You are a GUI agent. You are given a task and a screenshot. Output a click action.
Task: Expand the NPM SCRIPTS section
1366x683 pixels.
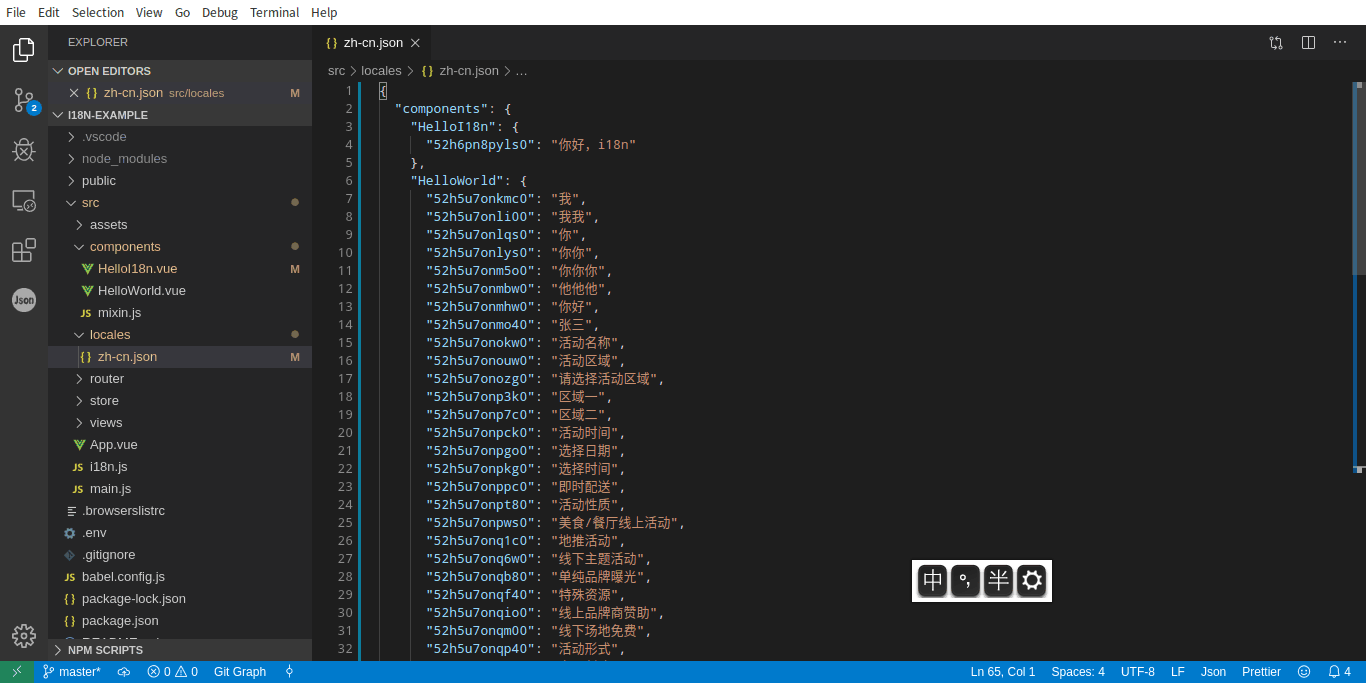tap(105, 650)
